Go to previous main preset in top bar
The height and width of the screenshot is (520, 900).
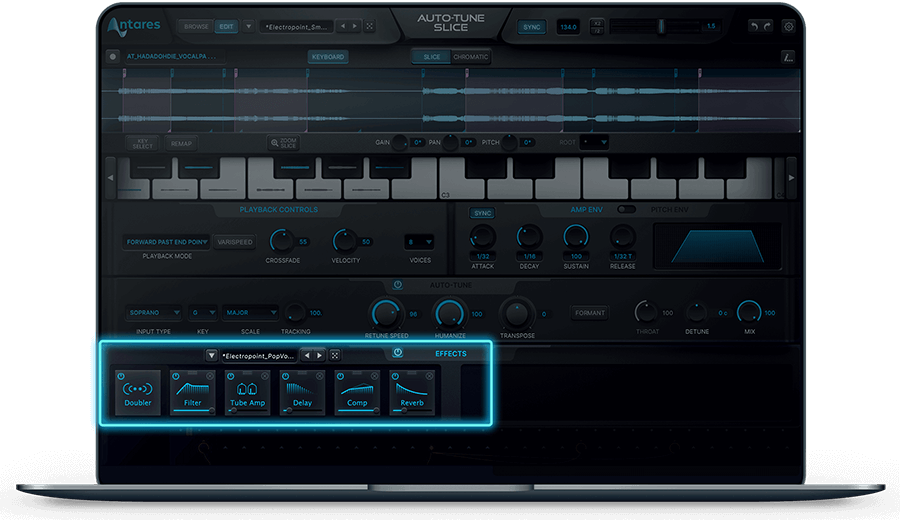tap(343, 26)
